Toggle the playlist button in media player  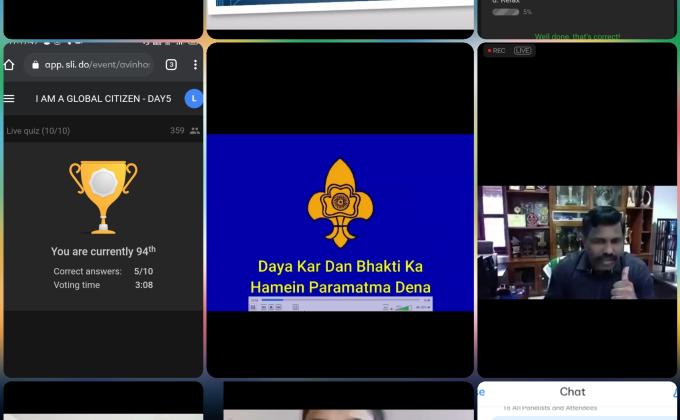295,307
